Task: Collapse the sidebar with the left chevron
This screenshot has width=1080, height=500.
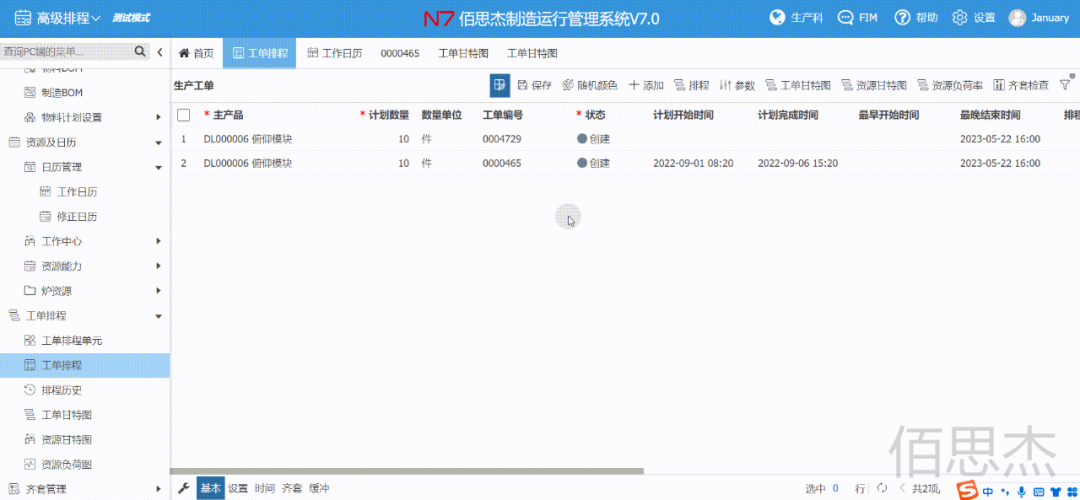Action: [160, 52]
